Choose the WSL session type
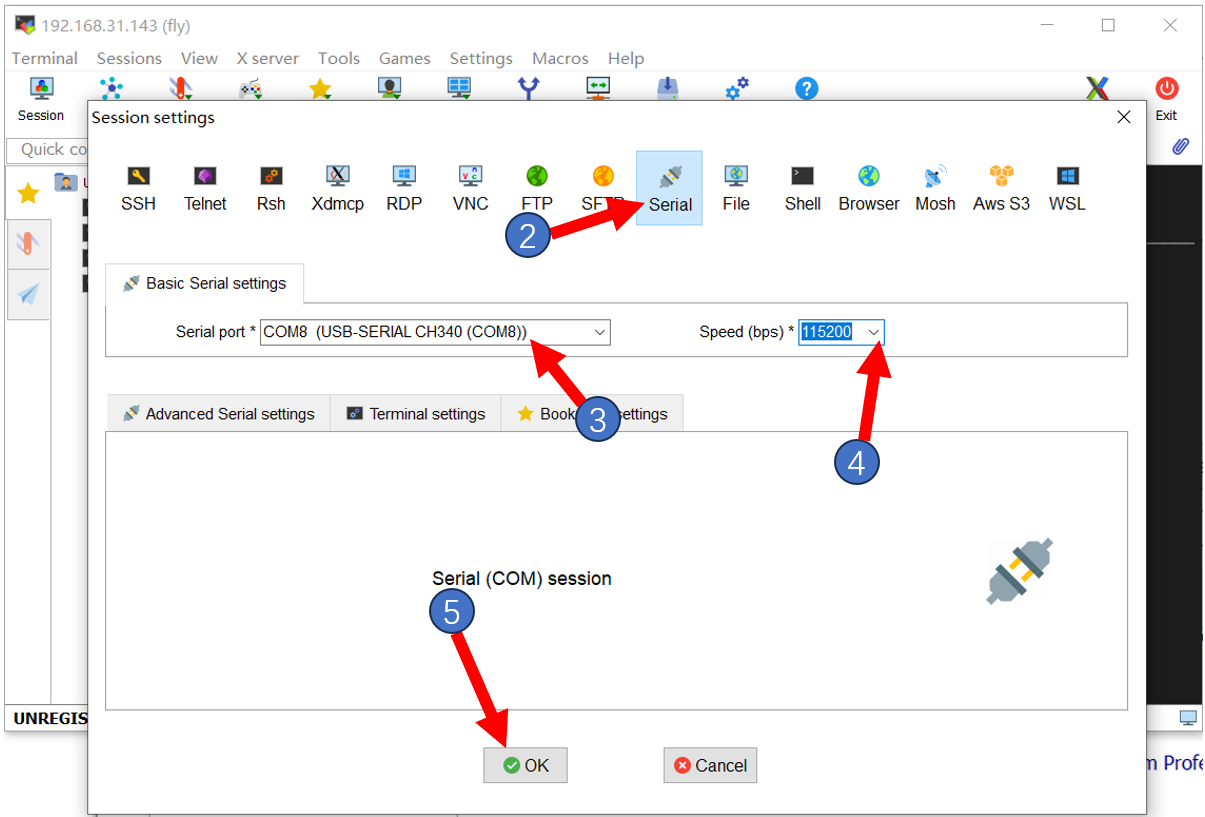 pos(1067,188)
